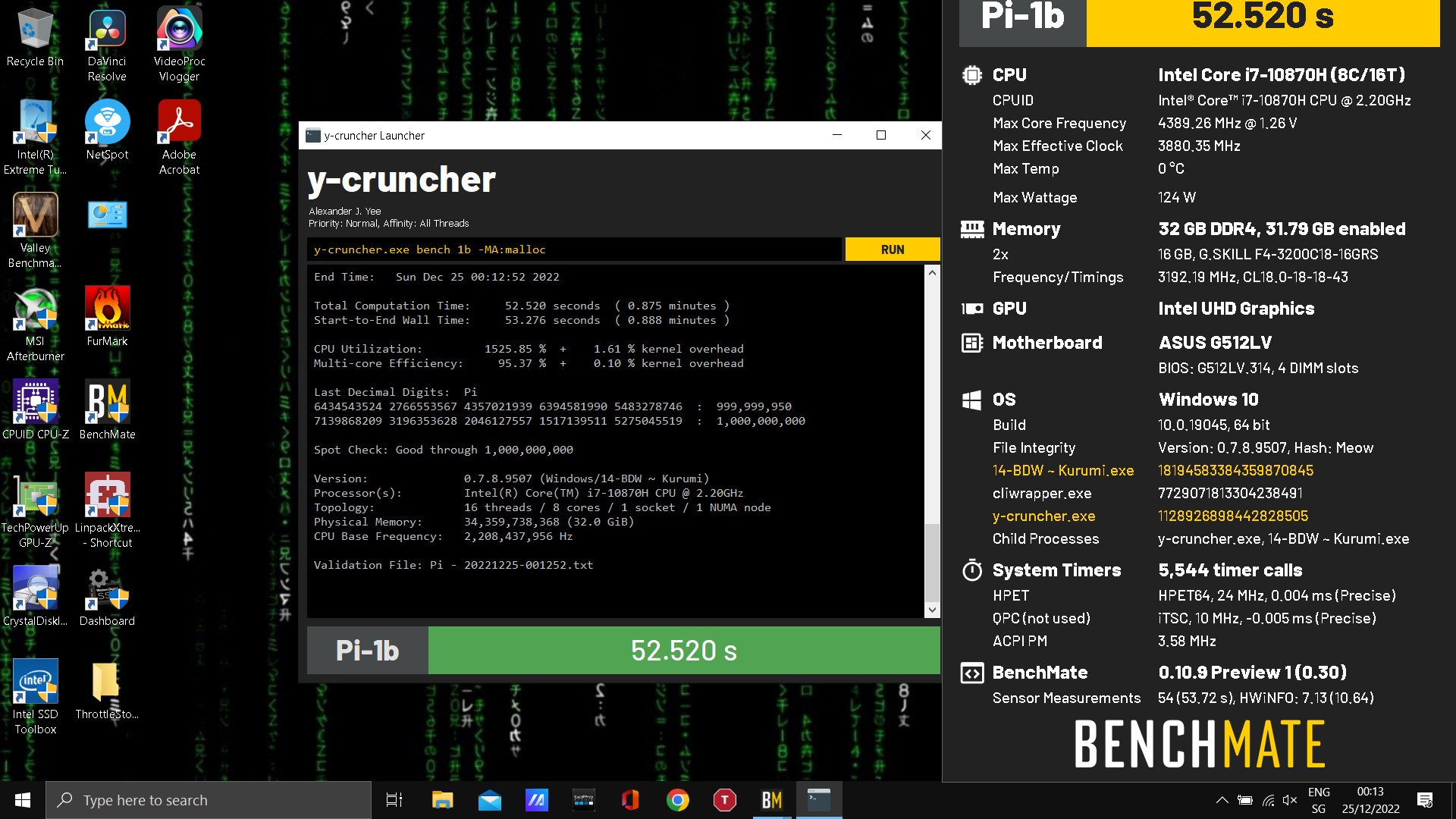This screenshot has height=819, width=1456.
Task: Open the Windows Start menu
Action: coord(23,800)
